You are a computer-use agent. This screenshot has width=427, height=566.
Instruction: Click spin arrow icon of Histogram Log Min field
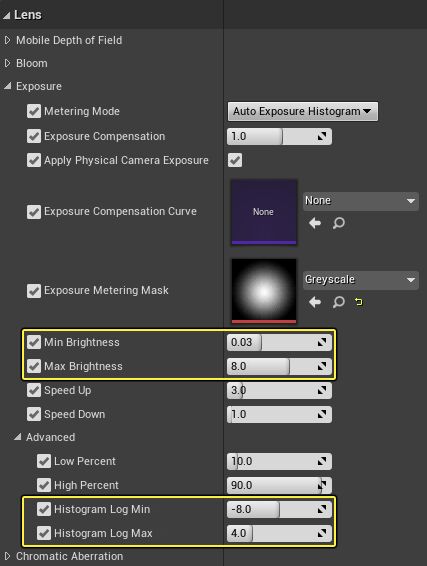322,509
